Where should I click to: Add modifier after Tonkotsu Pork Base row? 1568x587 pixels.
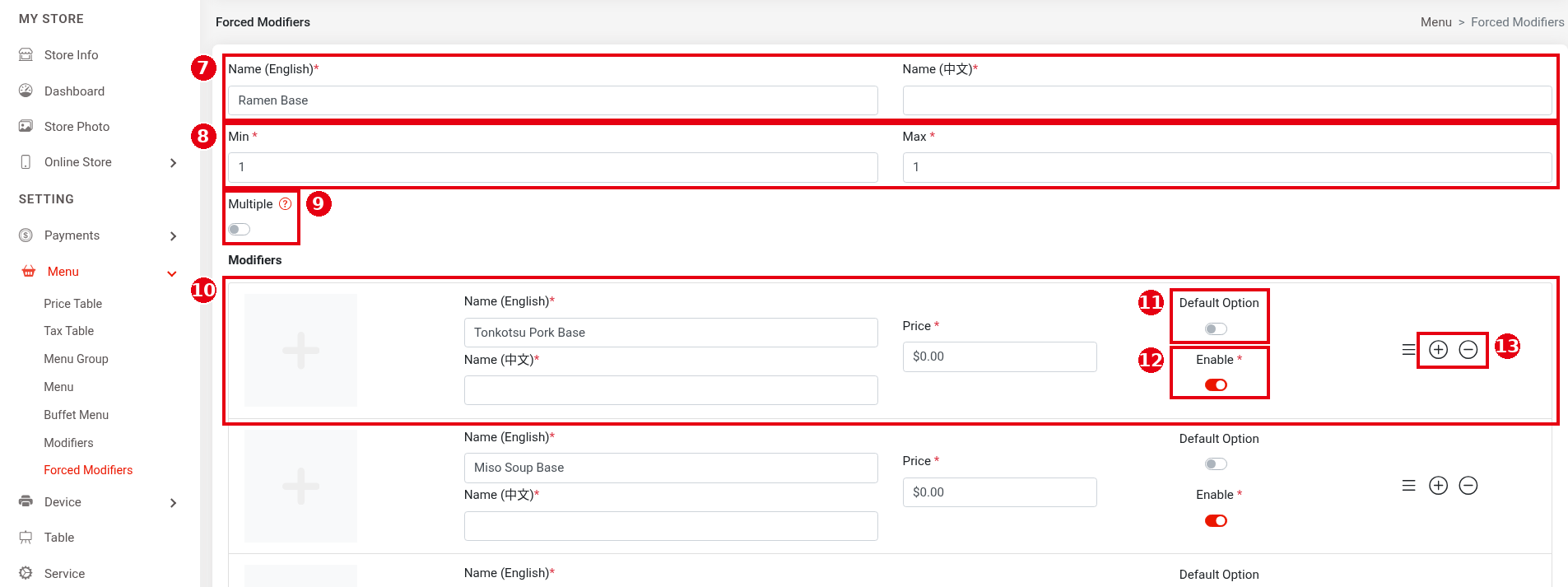coord(1438,350)
